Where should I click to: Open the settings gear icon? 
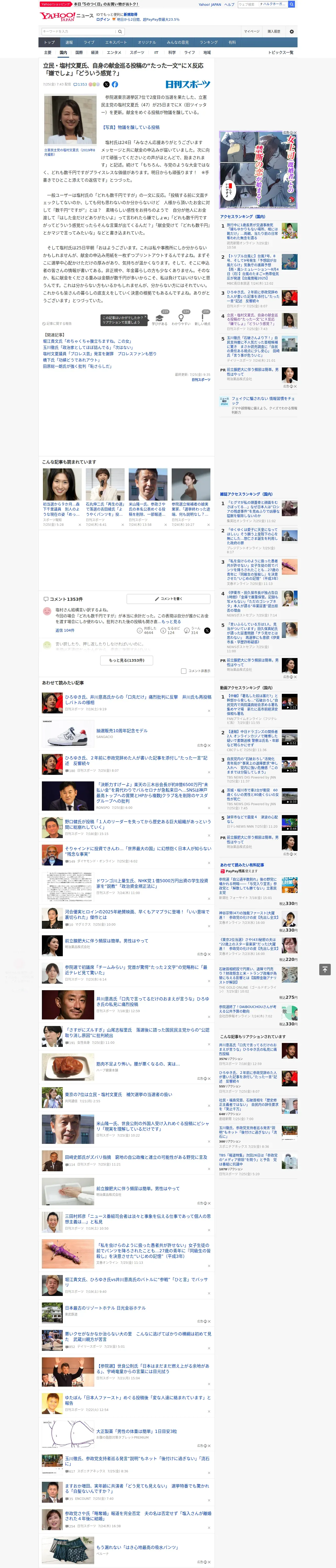pyautogui.click(x=292, y=32)
